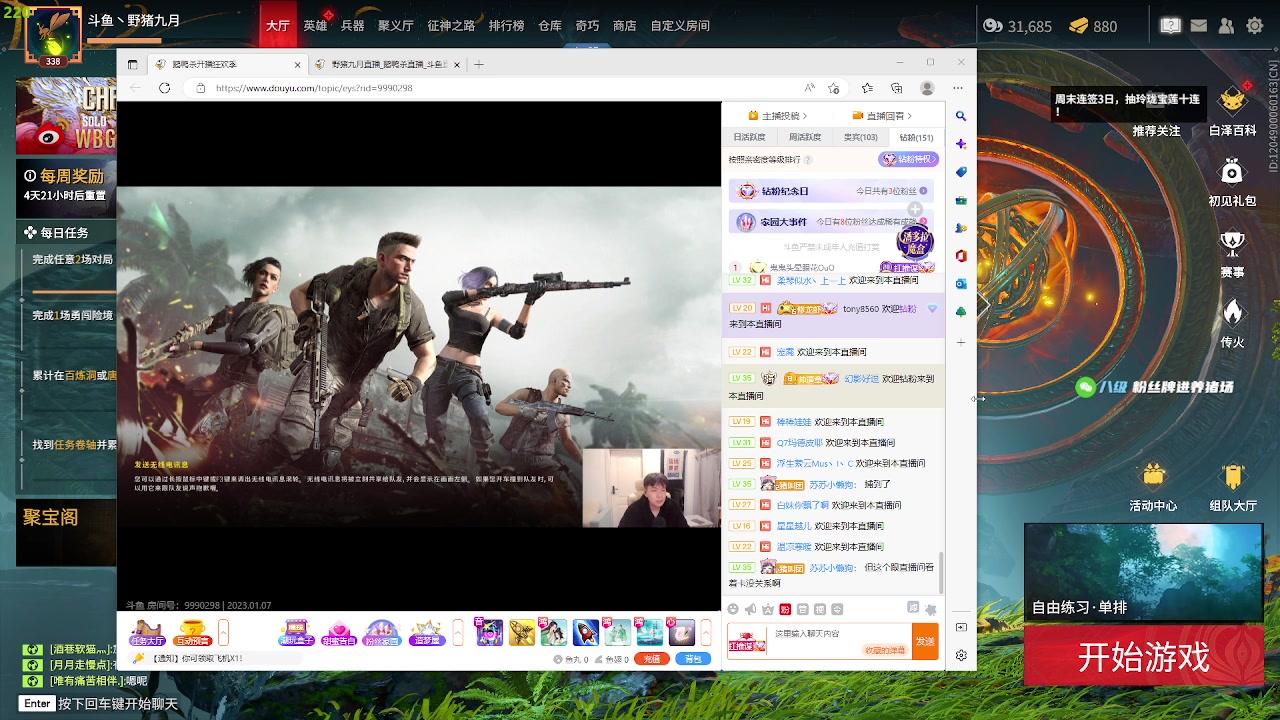The image size is (1280, 720).
Task: Select 自由练习·单排 mode thumbnail
Action: click(1144, 573)
